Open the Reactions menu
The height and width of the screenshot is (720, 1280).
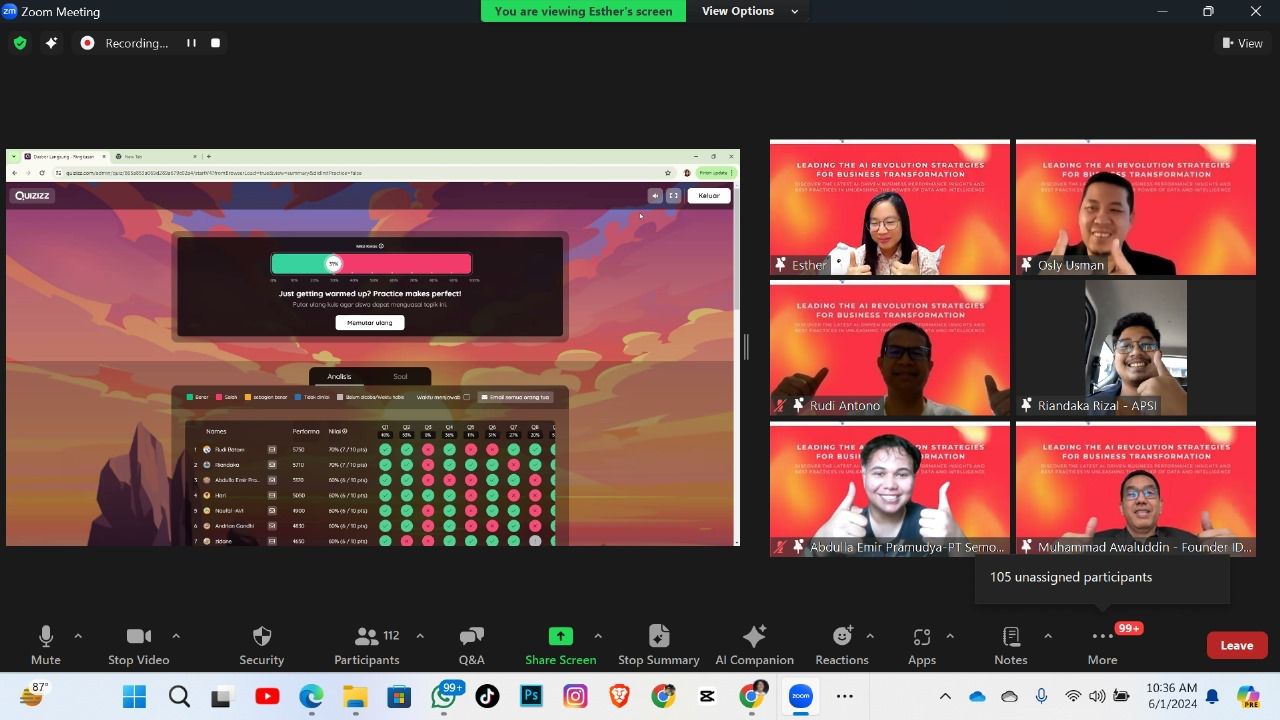click(842, 637)
